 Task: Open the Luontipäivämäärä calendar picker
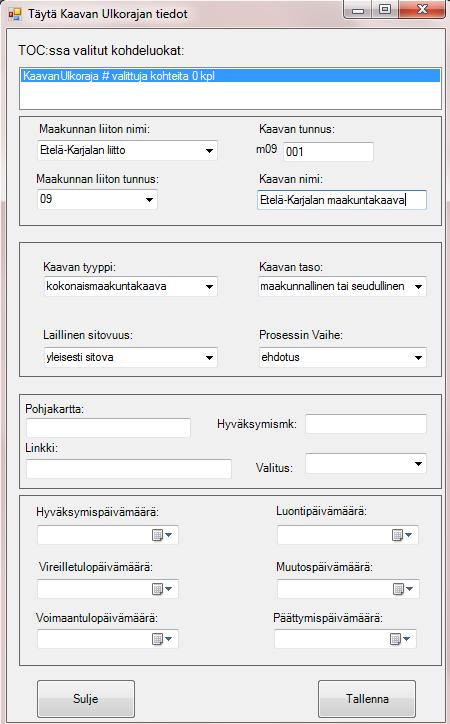[x=402, y=535]
